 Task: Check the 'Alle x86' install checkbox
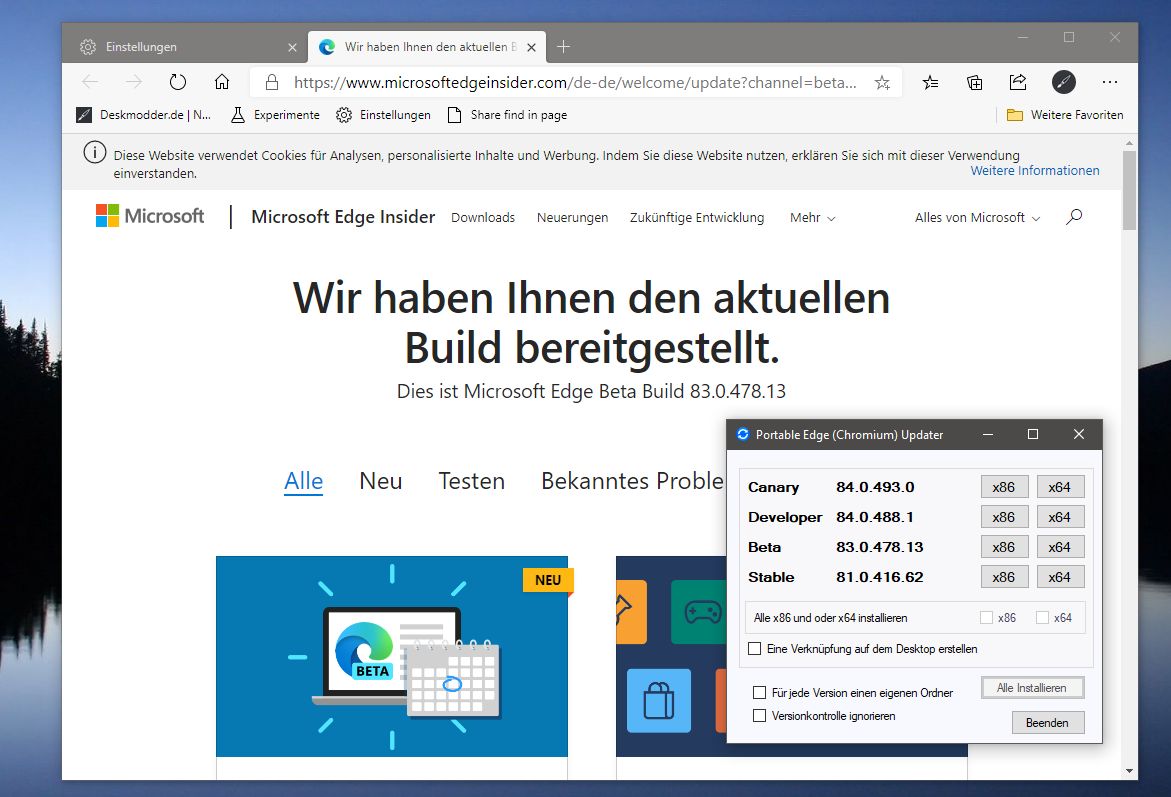click(x=987, y=618)
